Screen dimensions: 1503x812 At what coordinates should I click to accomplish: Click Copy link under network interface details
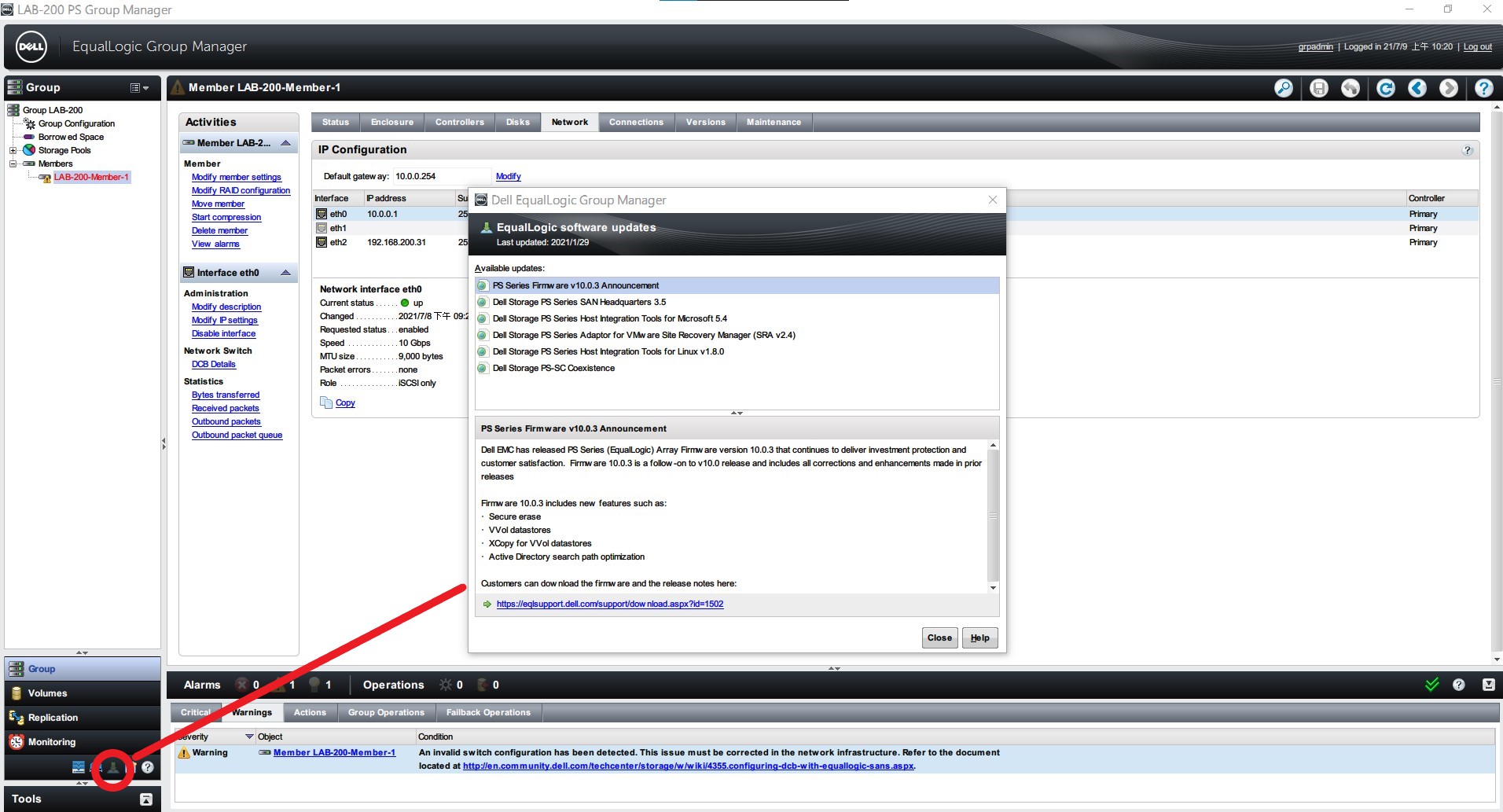click(345, 403)
